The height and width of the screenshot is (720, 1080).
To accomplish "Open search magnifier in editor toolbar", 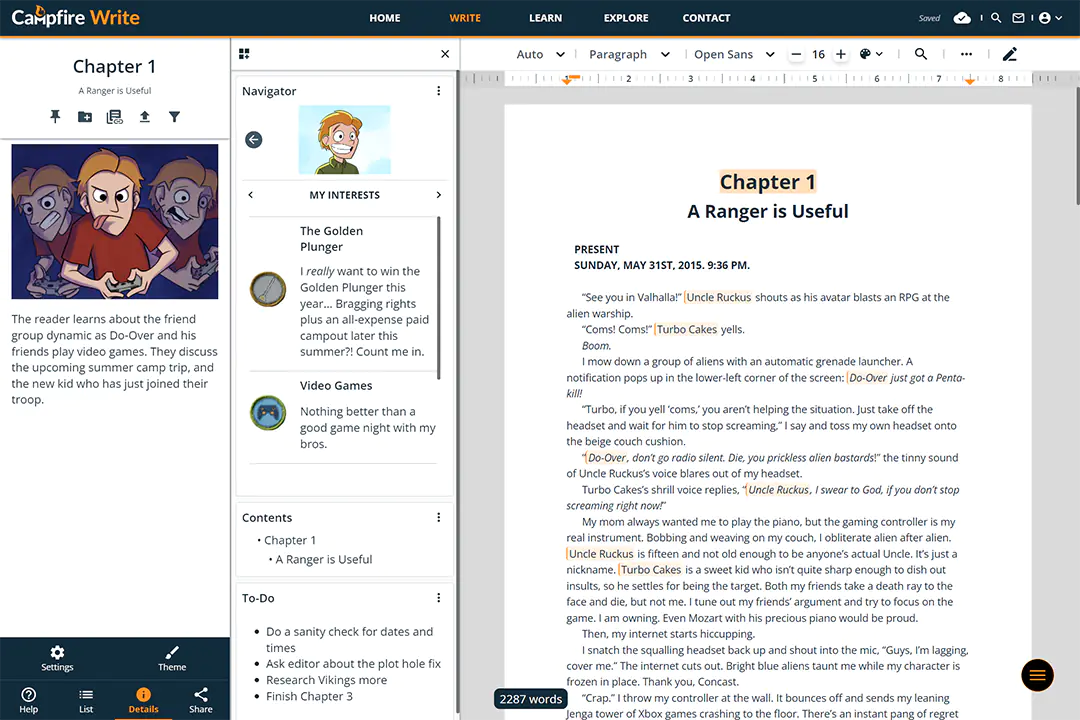I will point(921,54).
